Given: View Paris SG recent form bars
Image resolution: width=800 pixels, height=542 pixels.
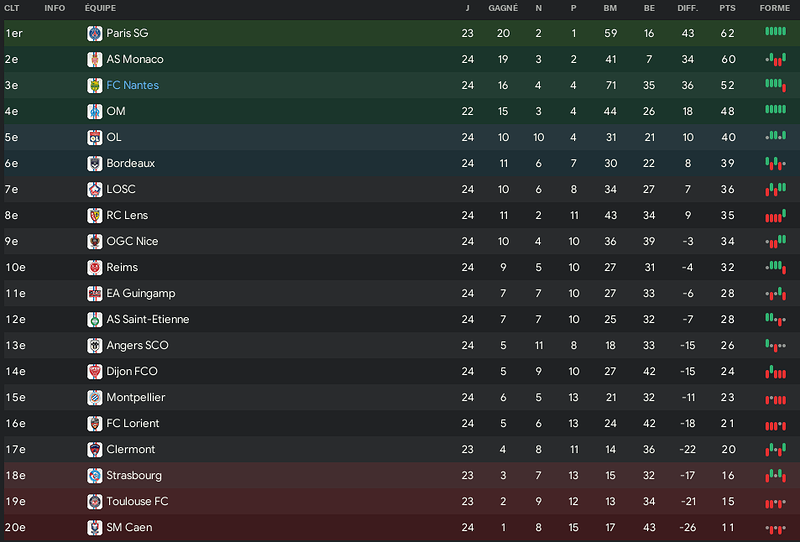Looking at the screenshot, I should (776, 32).
